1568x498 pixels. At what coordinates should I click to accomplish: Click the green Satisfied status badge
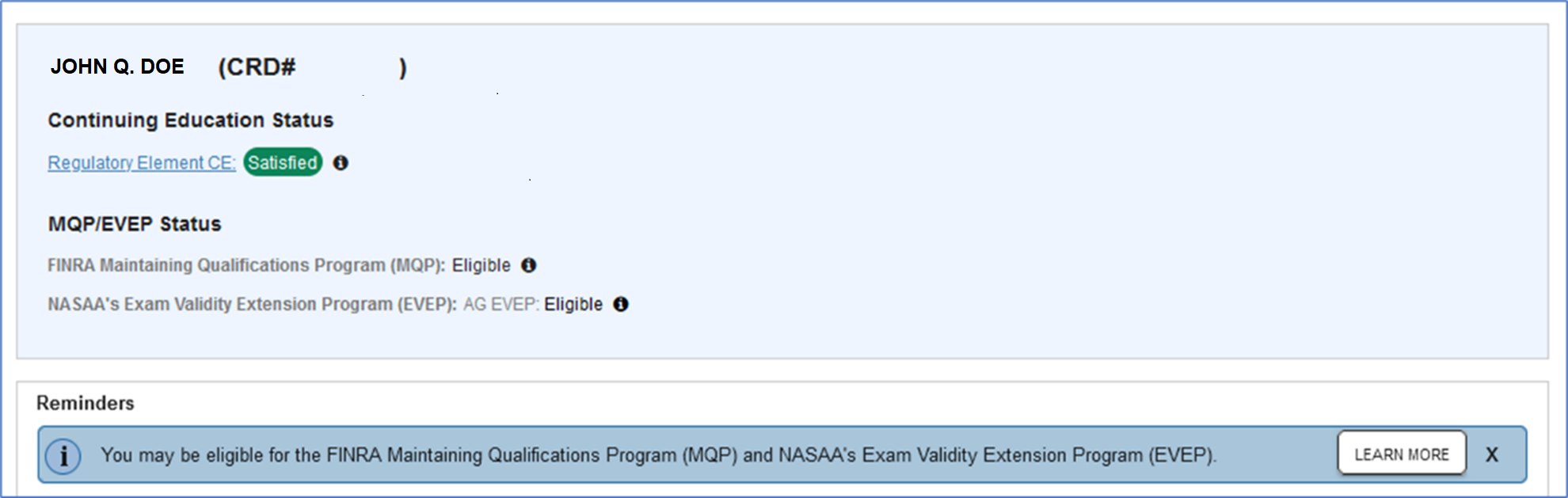coord(283,162)
